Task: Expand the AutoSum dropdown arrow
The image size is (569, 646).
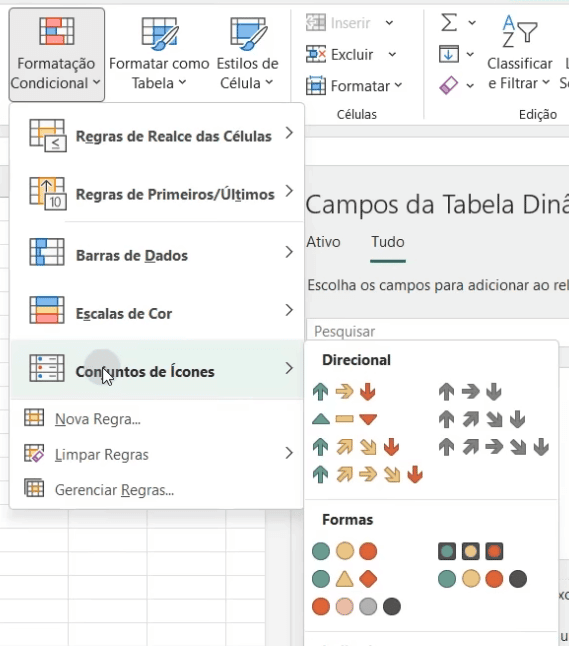Action: click(472, 22)
